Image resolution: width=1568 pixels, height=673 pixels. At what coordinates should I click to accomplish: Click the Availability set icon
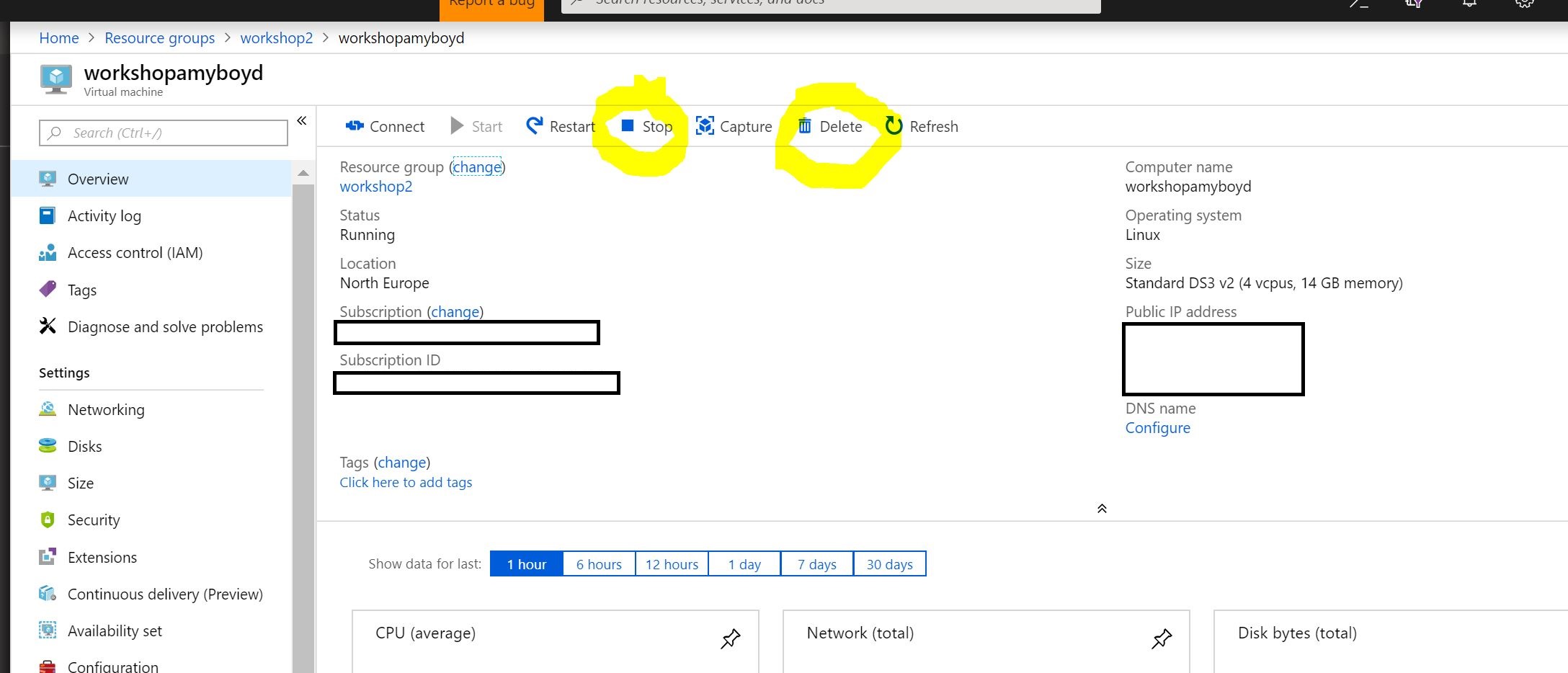[48, 630]
